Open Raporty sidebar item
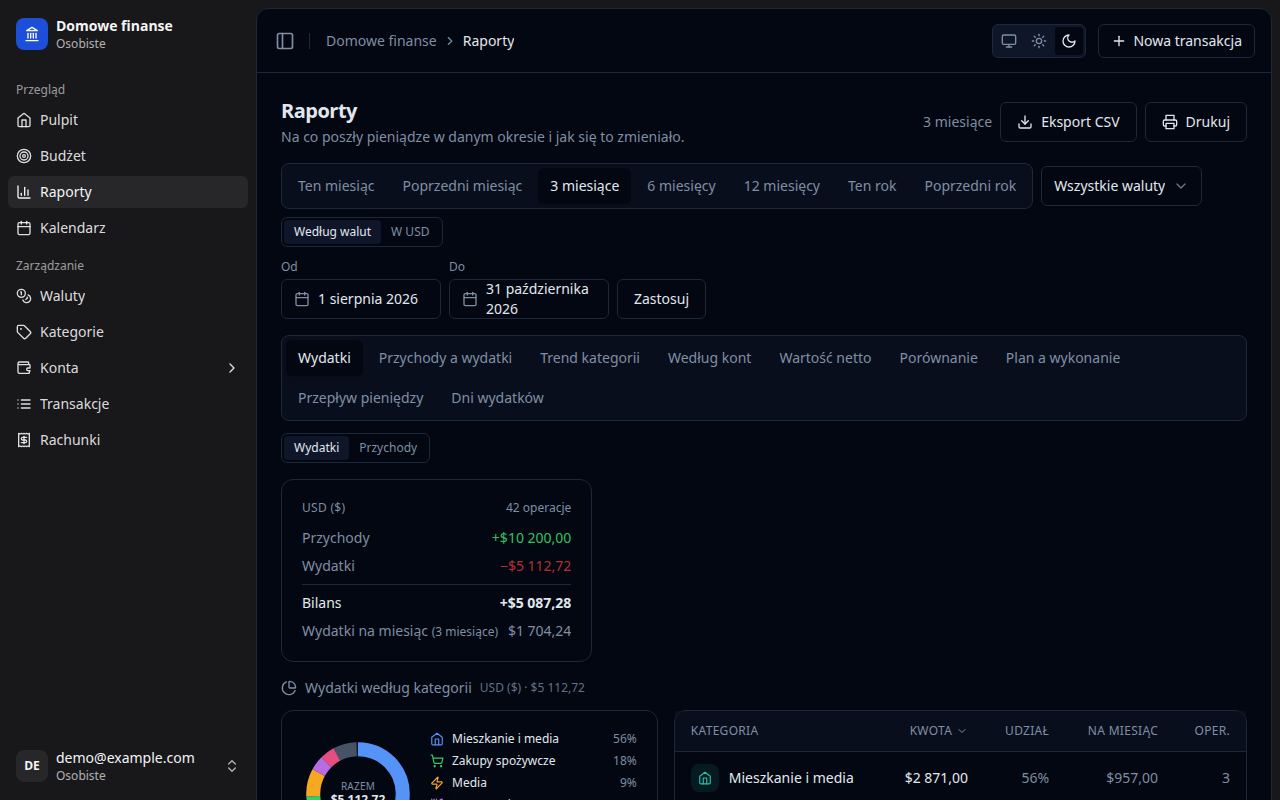 (x=128, y=192)
